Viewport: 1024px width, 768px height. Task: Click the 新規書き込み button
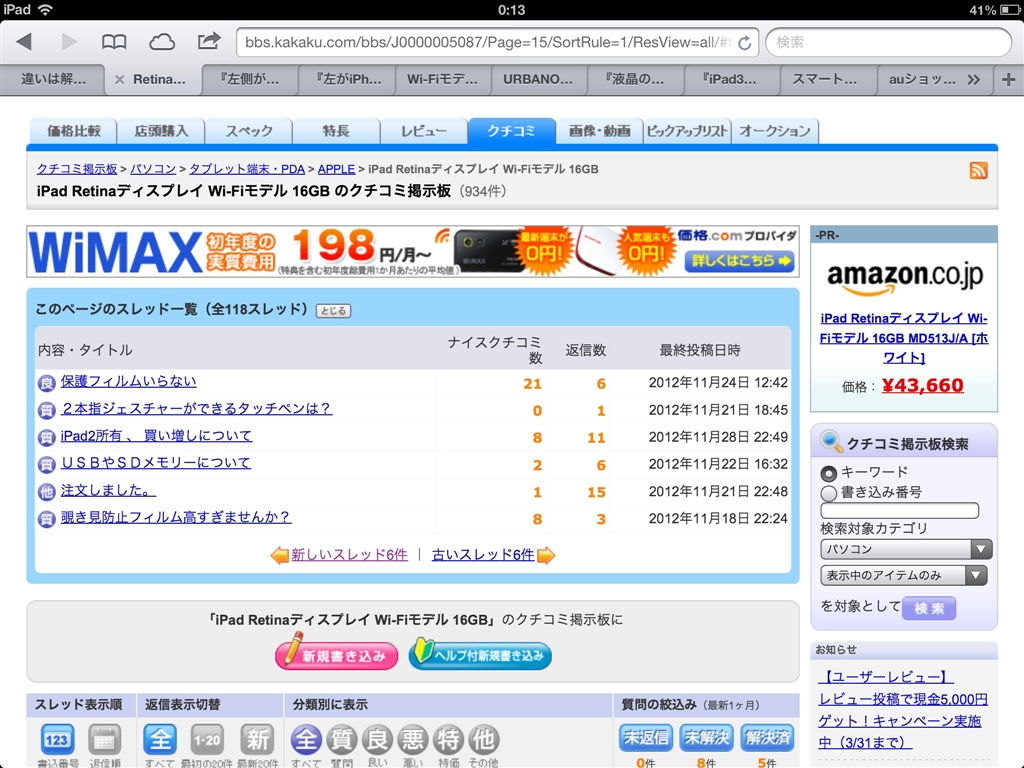pos(336,654)
